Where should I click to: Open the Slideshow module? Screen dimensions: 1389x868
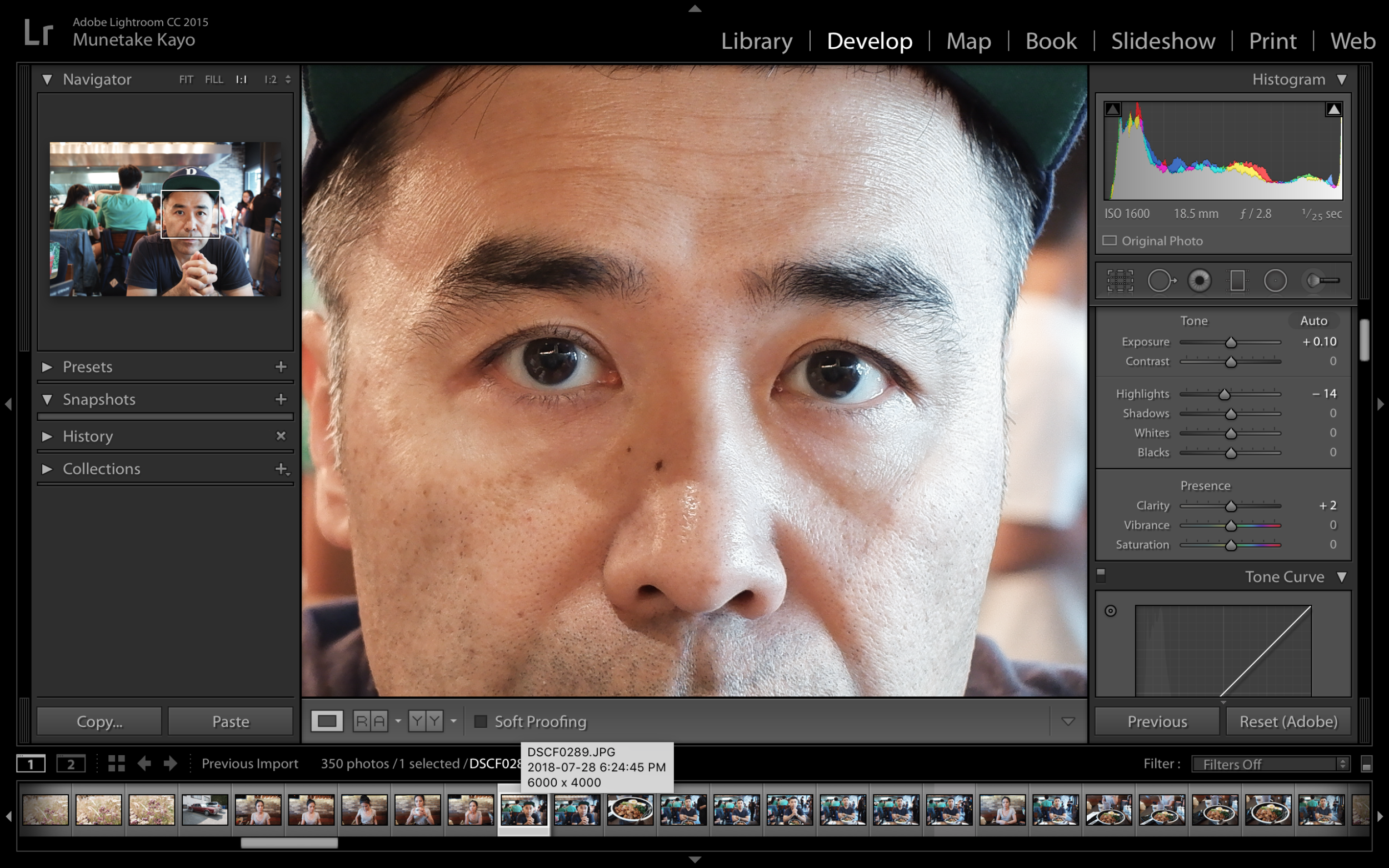1163,41
